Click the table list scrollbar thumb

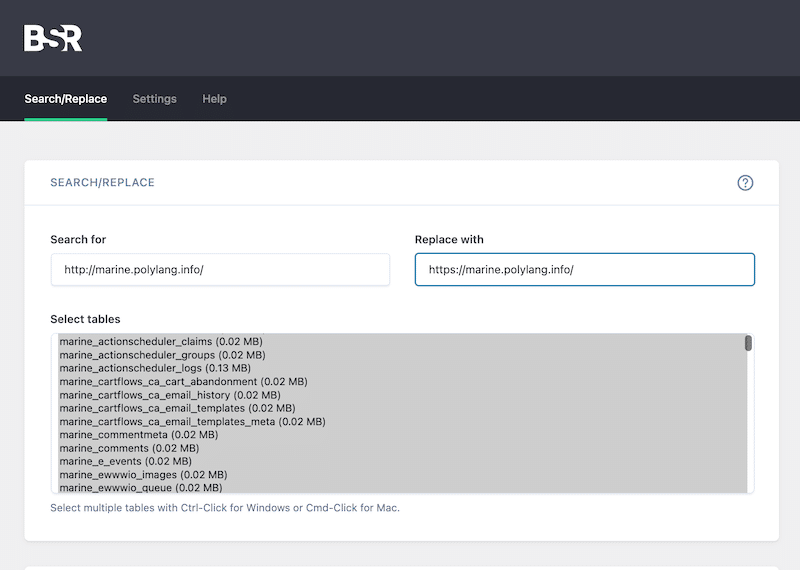[x=748, y=343]
